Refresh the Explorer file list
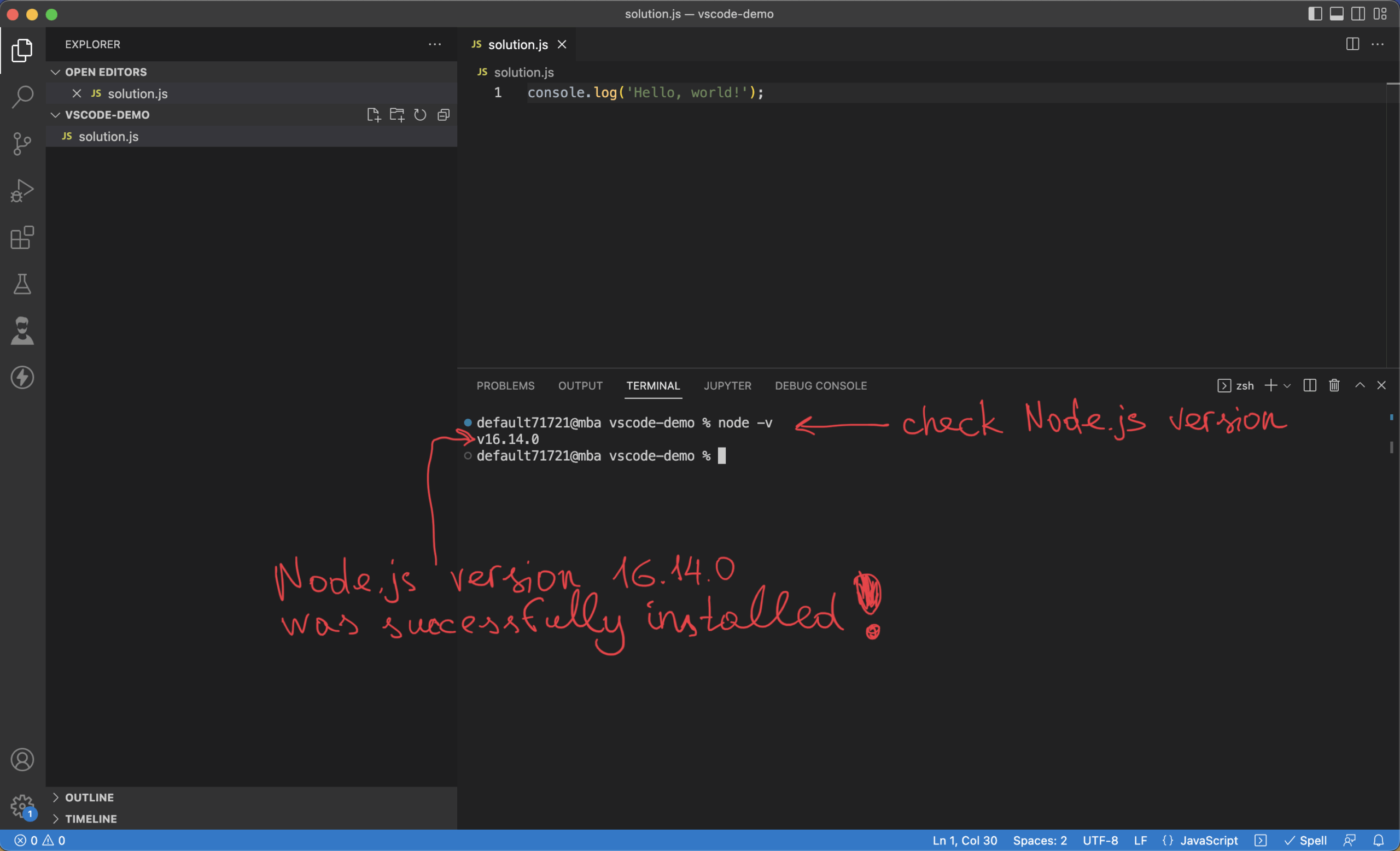Viewport: 1400px width, 851px height. [x=420, y=115]
